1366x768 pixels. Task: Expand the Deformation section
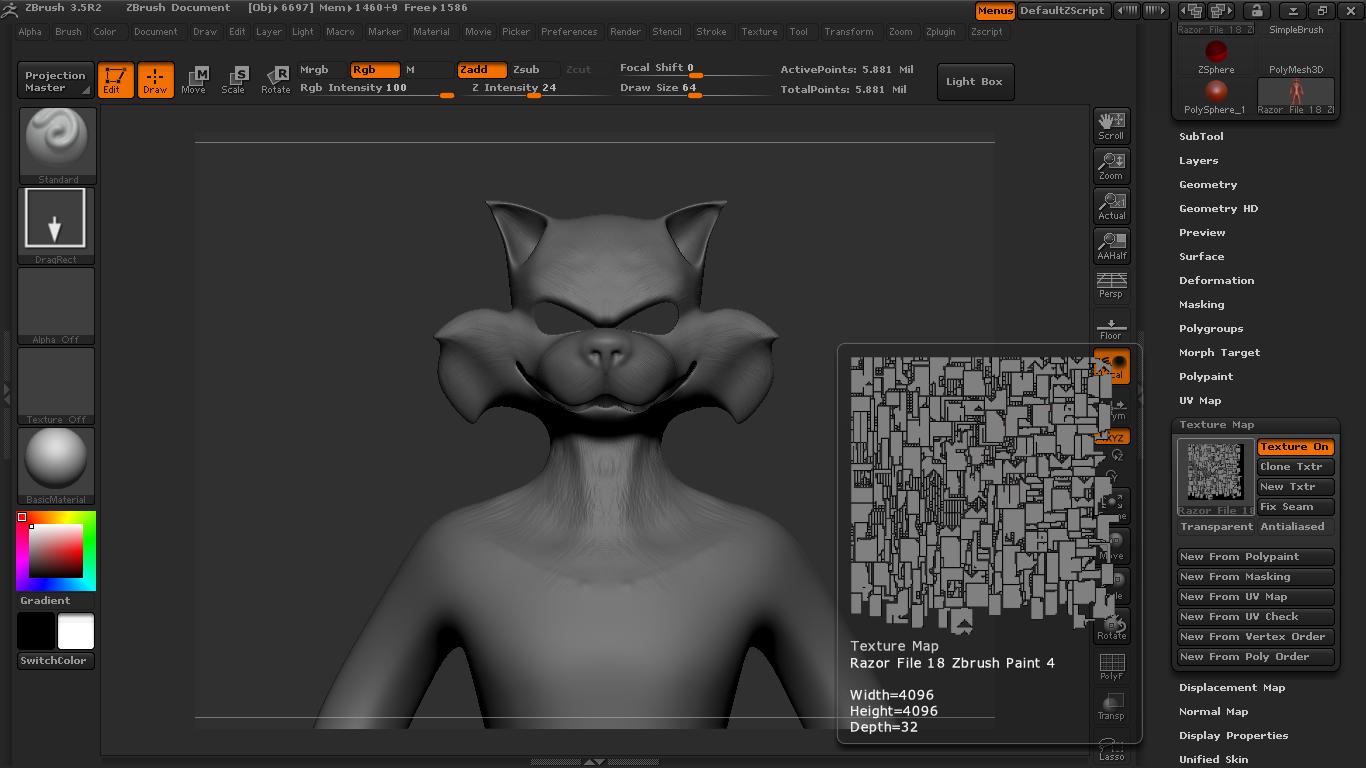click(x=1216, y=281)
